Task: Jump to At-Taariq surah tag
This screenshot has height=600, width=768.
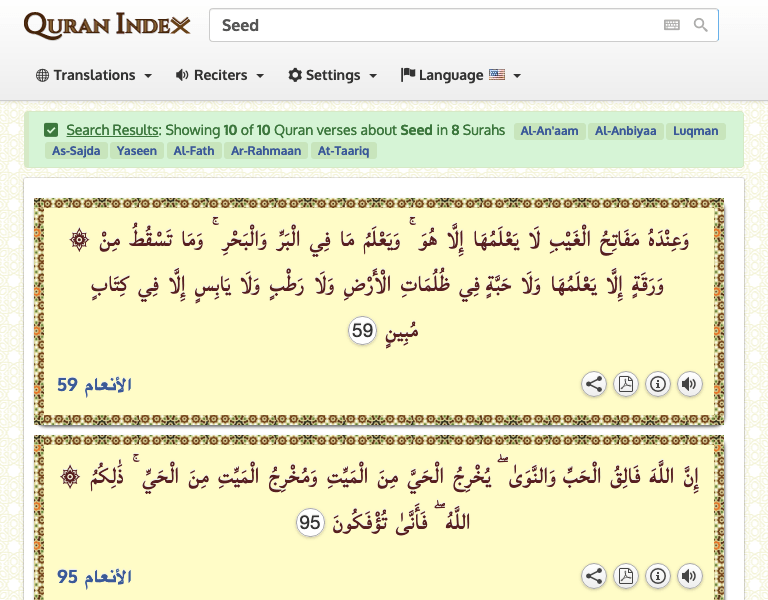Action: [x=343, y=151]
